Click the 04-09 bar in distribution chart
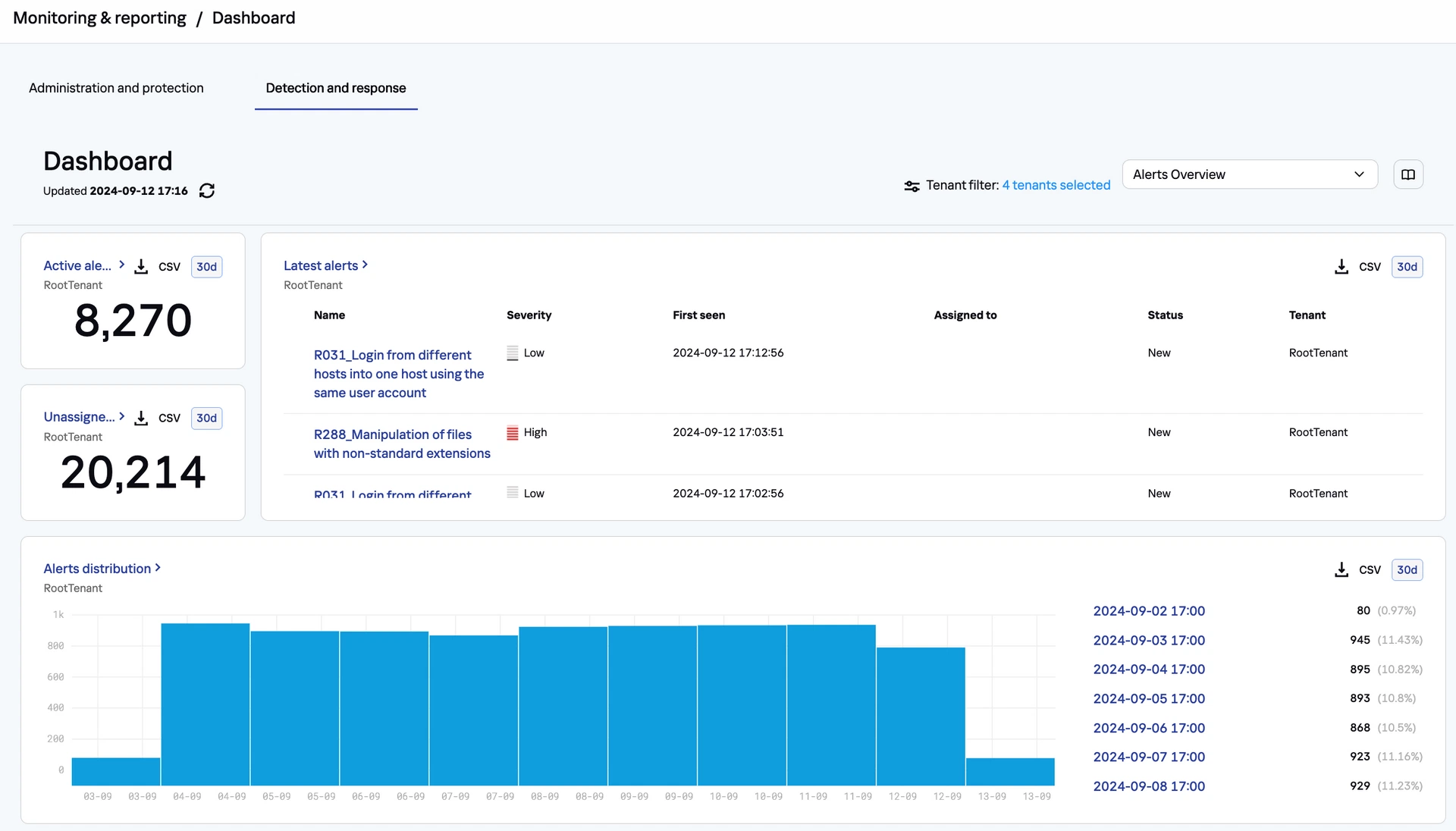Viewport: 1456px width, 831px height. pyautogui.click(x=206, y=704)
